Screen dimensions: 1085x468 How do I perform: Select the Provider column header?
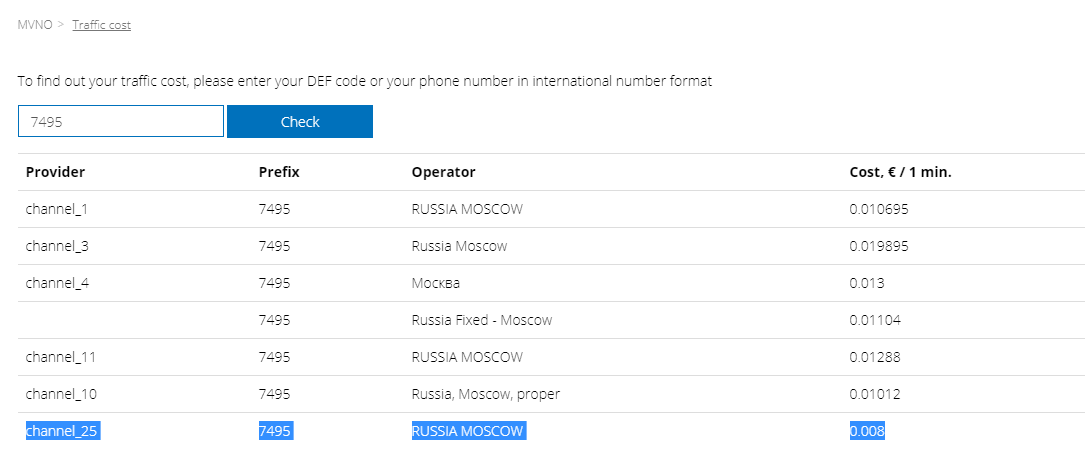55,172
